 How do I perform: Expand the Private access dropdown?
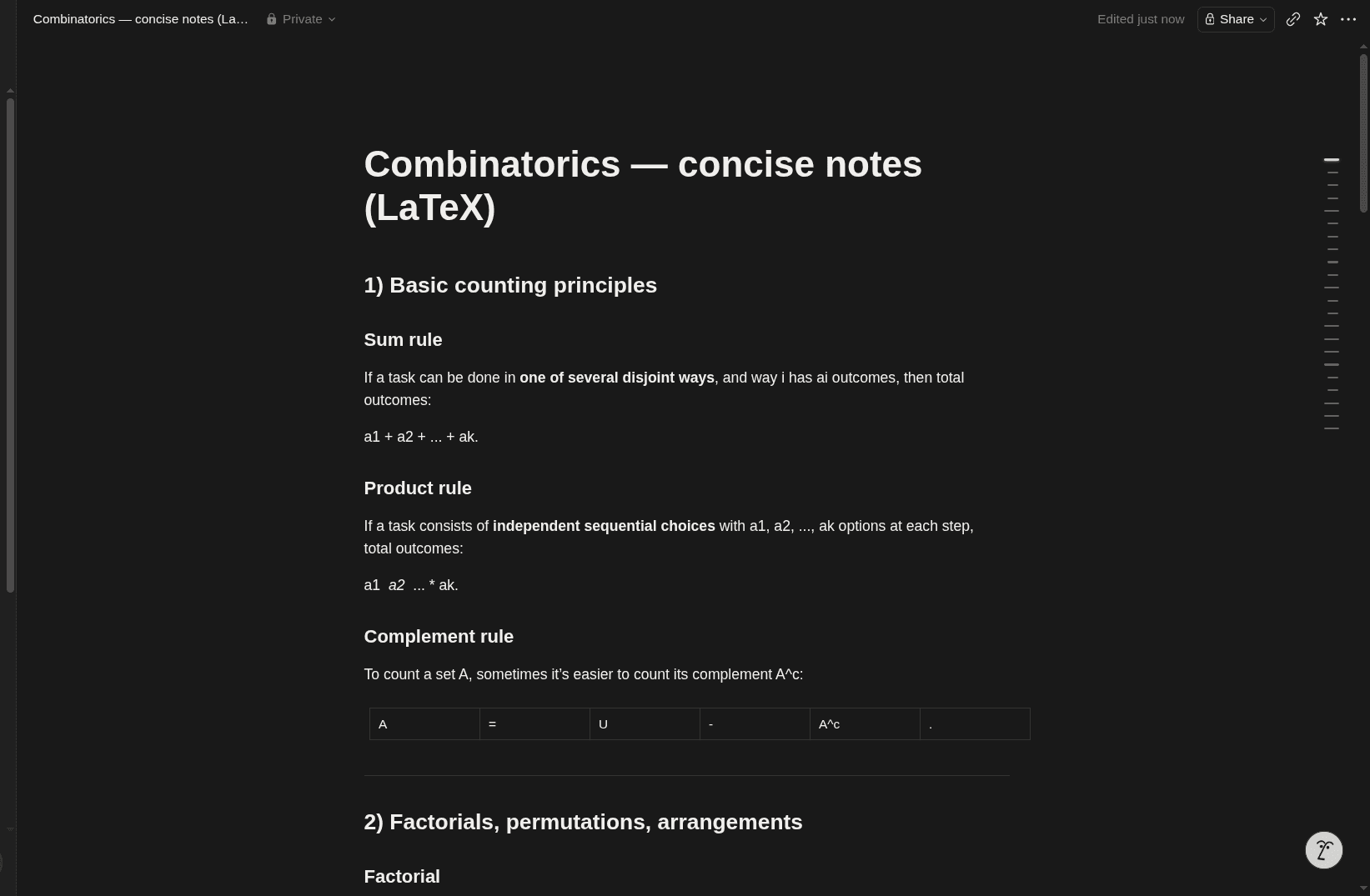[x=301, y=19]
